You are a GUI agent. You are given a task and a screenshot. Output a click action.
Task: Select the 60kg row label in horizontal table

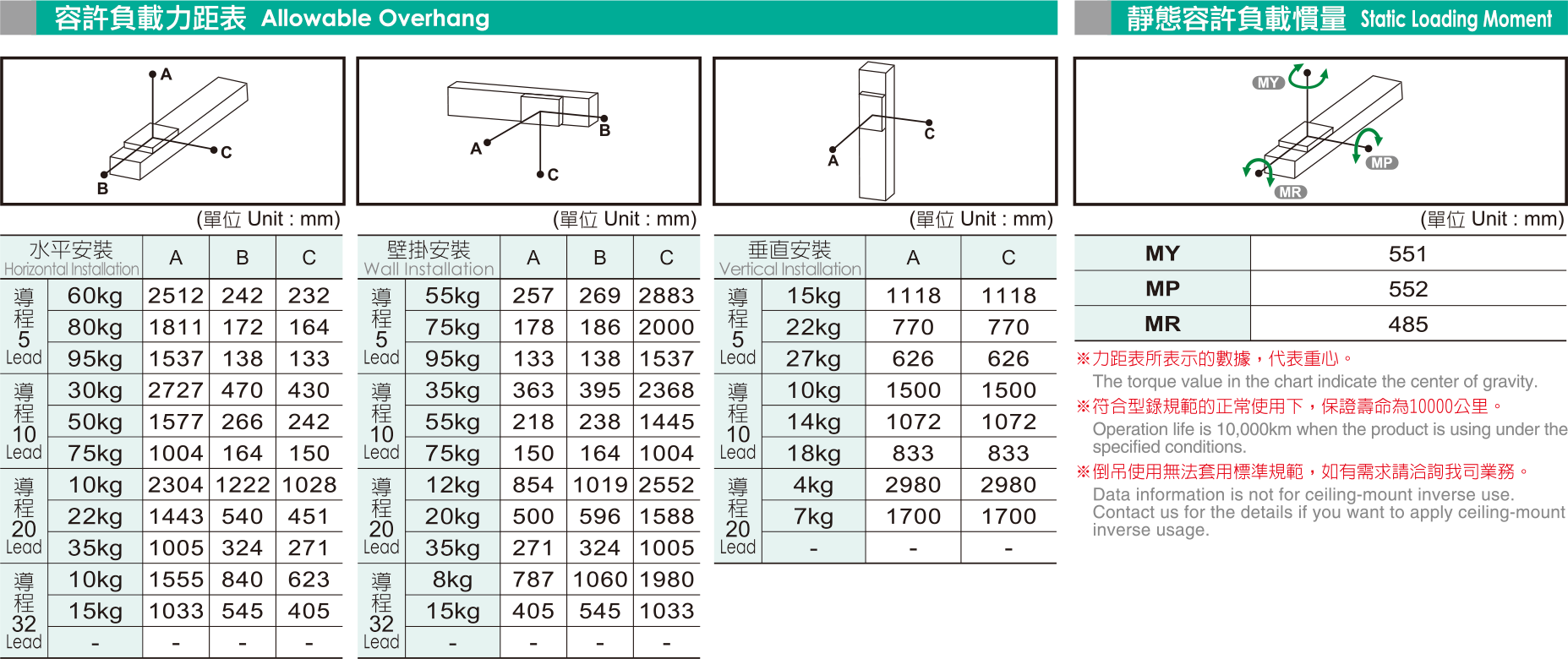[95, 296]
